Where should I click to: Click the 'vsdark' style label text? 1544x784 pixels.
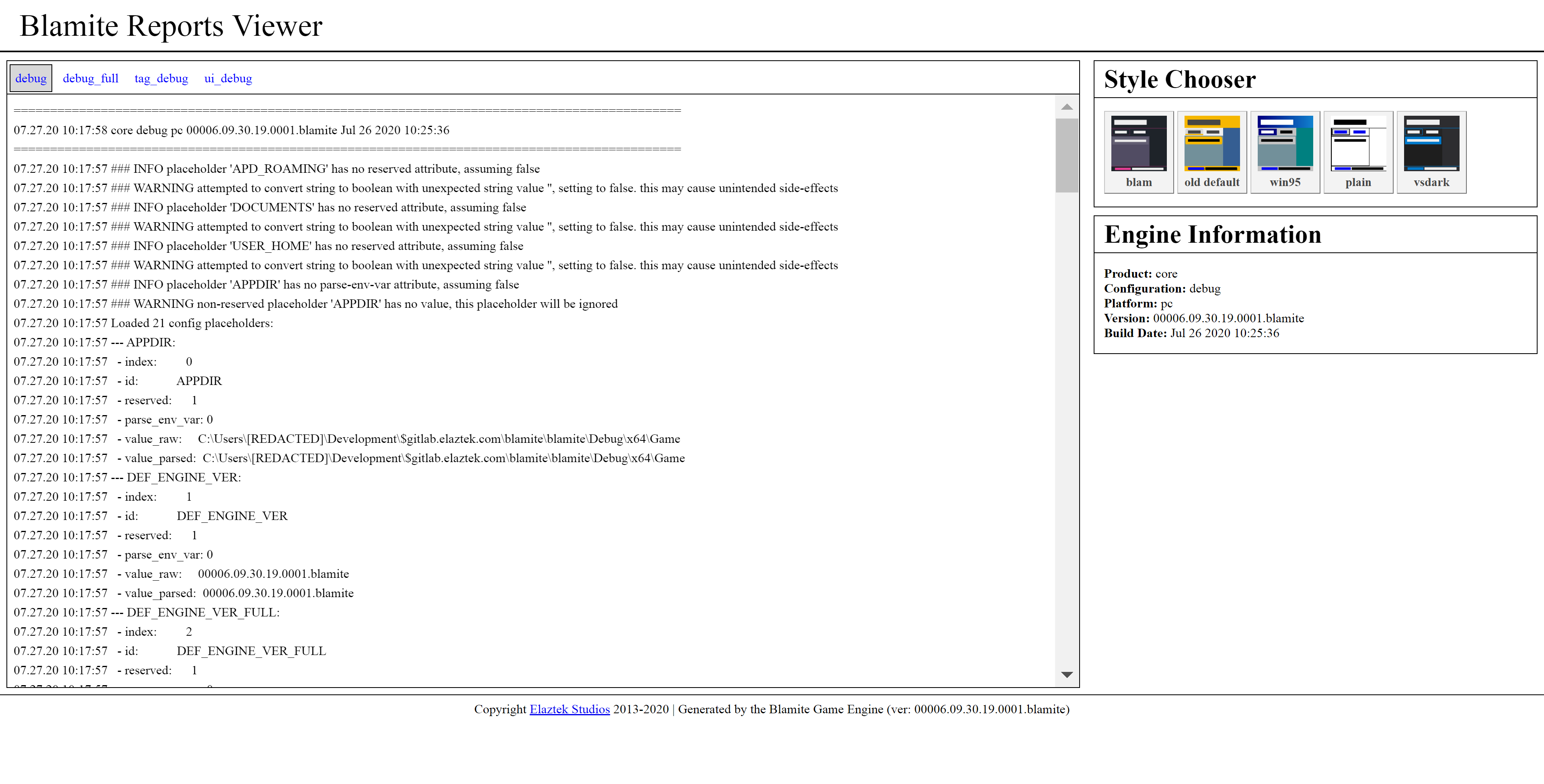point(1431,182)
